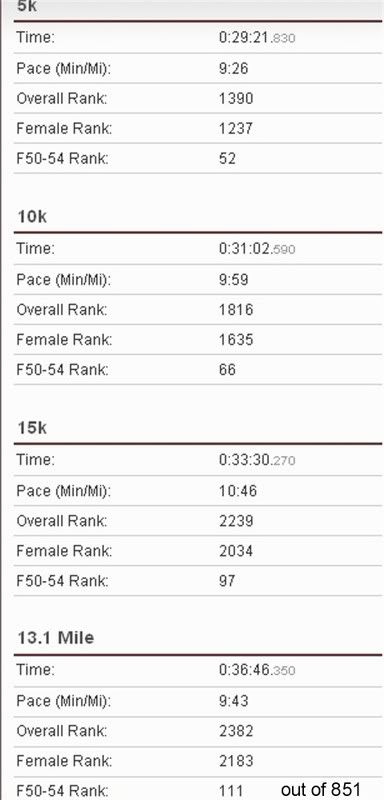This screenshot has height=800, width=384.
Task: Click the 5k Overall Rank 1390
Action: click(236, 98)
